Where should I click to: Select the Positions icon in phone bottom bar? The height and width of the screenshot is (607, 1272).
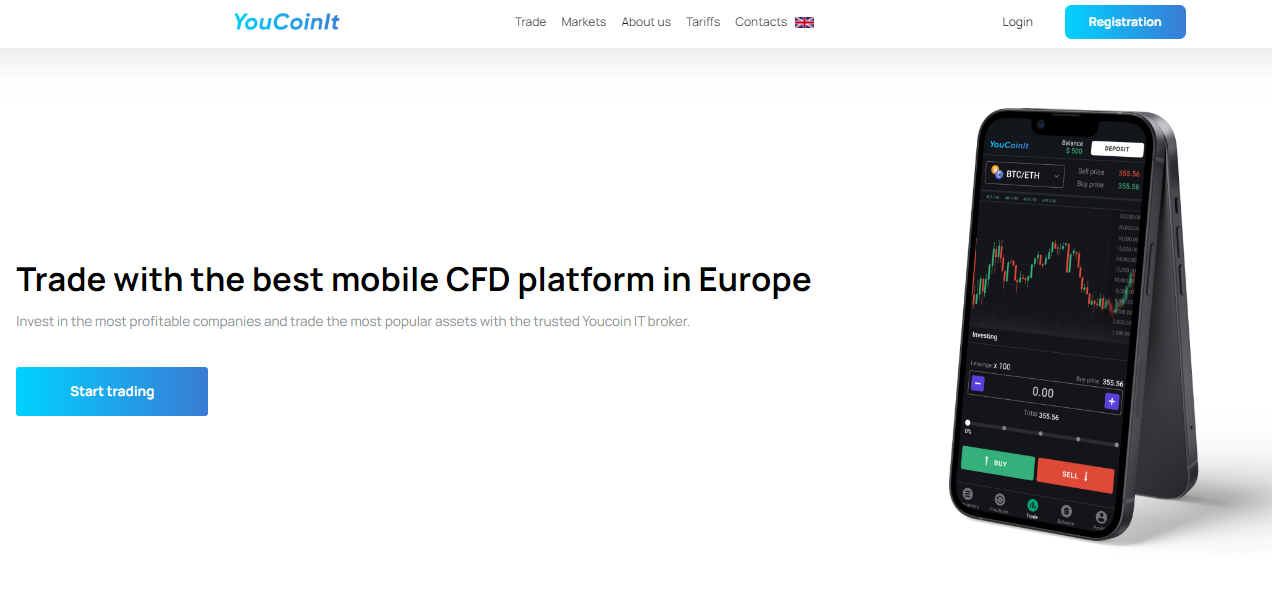click(x=999, y=501)
